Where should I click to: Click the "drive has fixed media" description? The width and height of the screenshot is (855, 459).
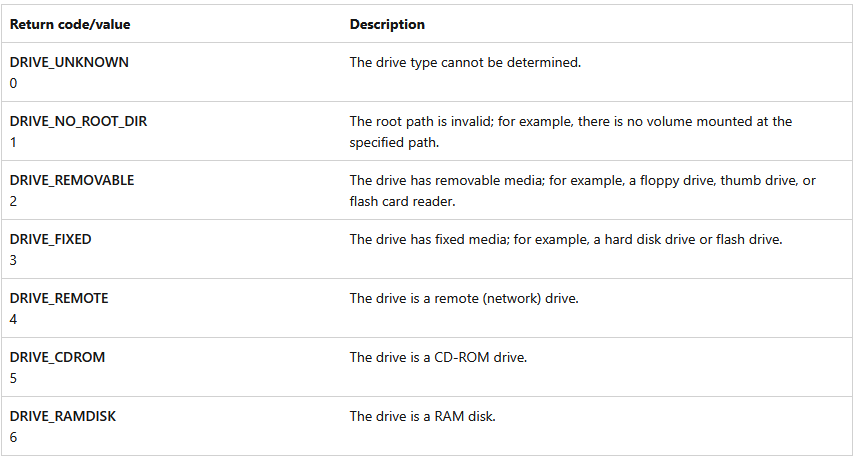pos(565,239)
